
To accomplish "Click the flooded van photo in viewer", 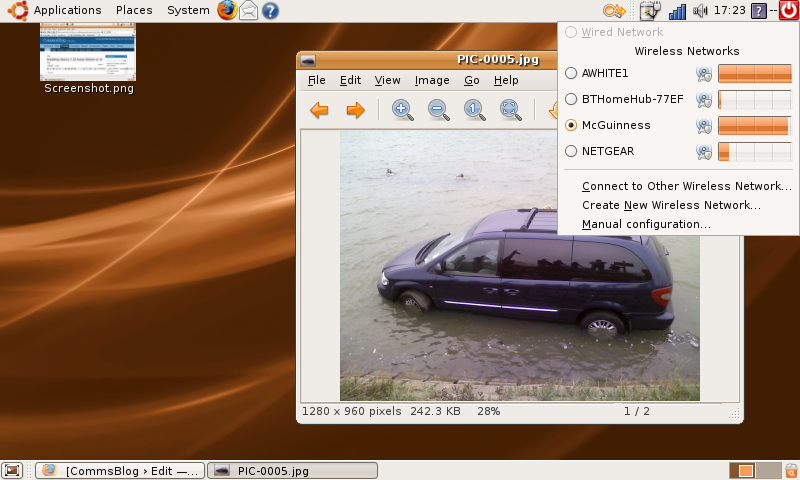I will click(x=519, y=265).
